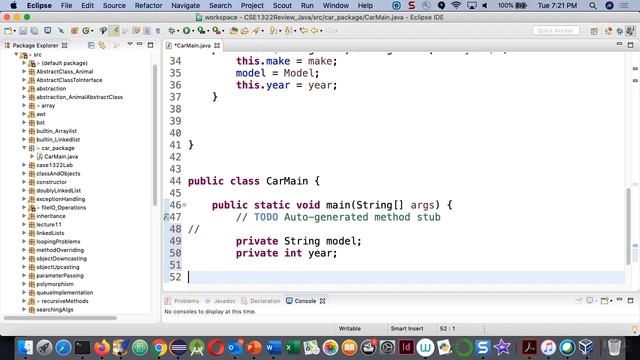Collapse the car_package tree node
Image resolution: width=640 pixels, height=360 pixels.
point(24,148)
